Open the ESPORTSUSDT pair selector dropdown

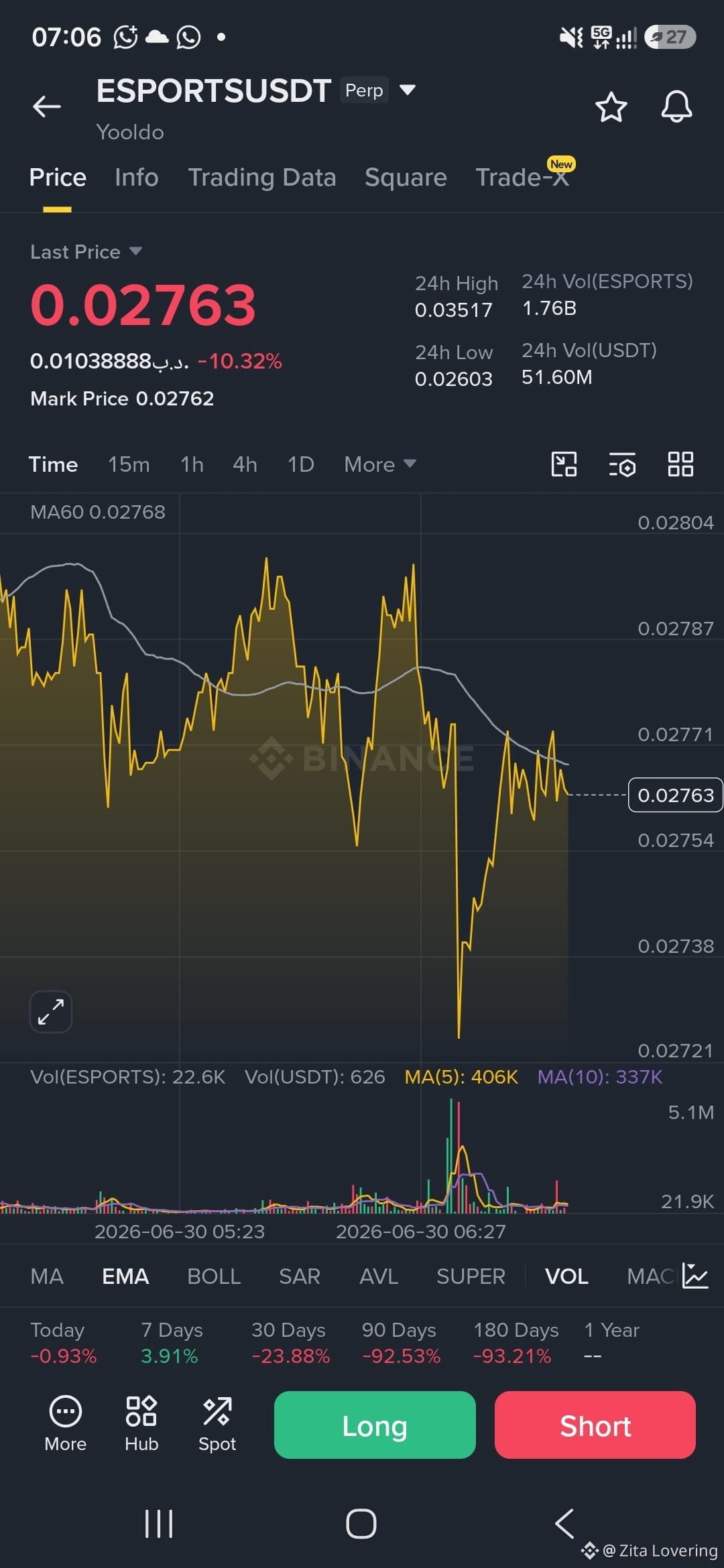click(x=408, y=90)
